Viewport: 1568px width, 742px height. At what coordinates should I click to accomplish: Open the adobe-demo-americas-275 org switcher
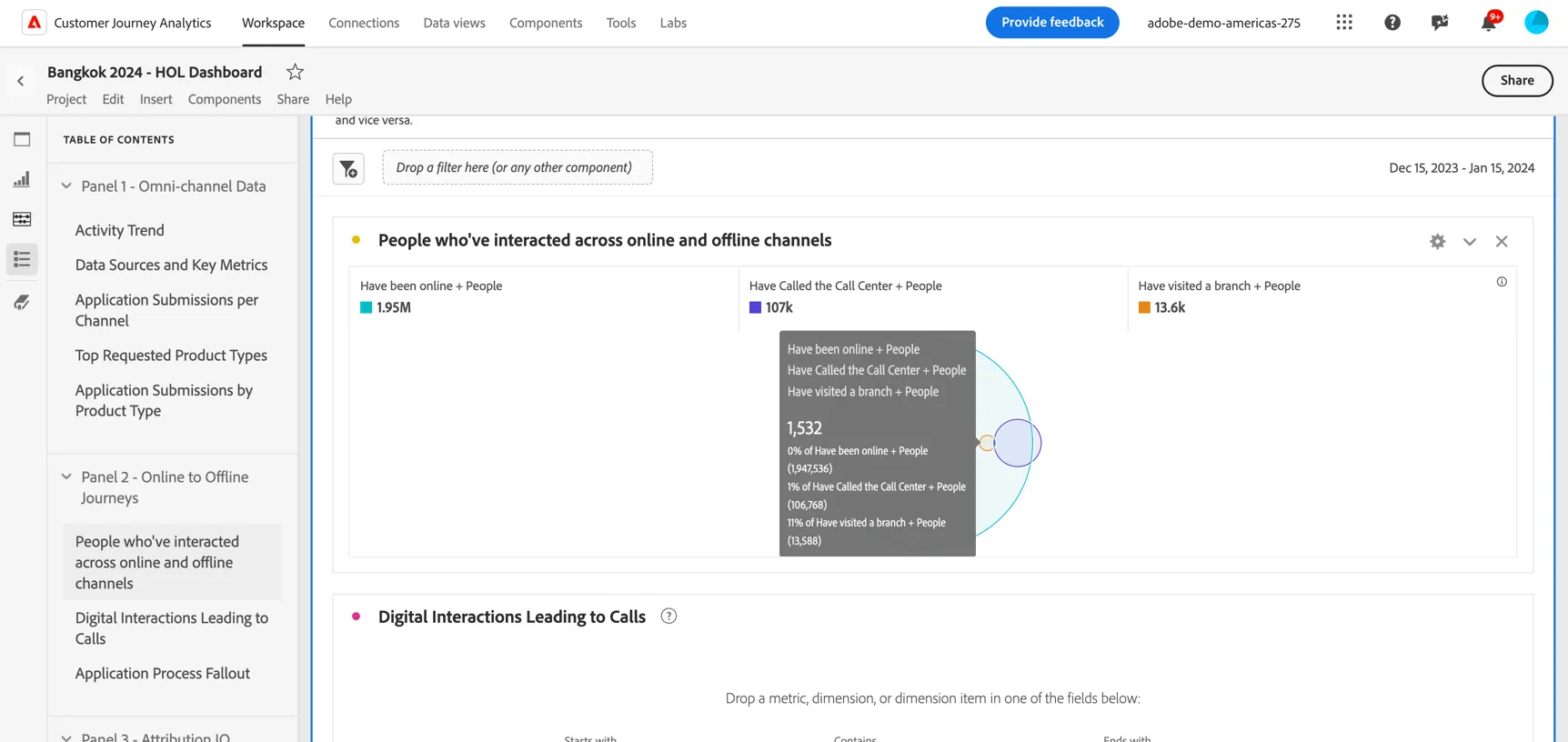tap(1223, 23)
